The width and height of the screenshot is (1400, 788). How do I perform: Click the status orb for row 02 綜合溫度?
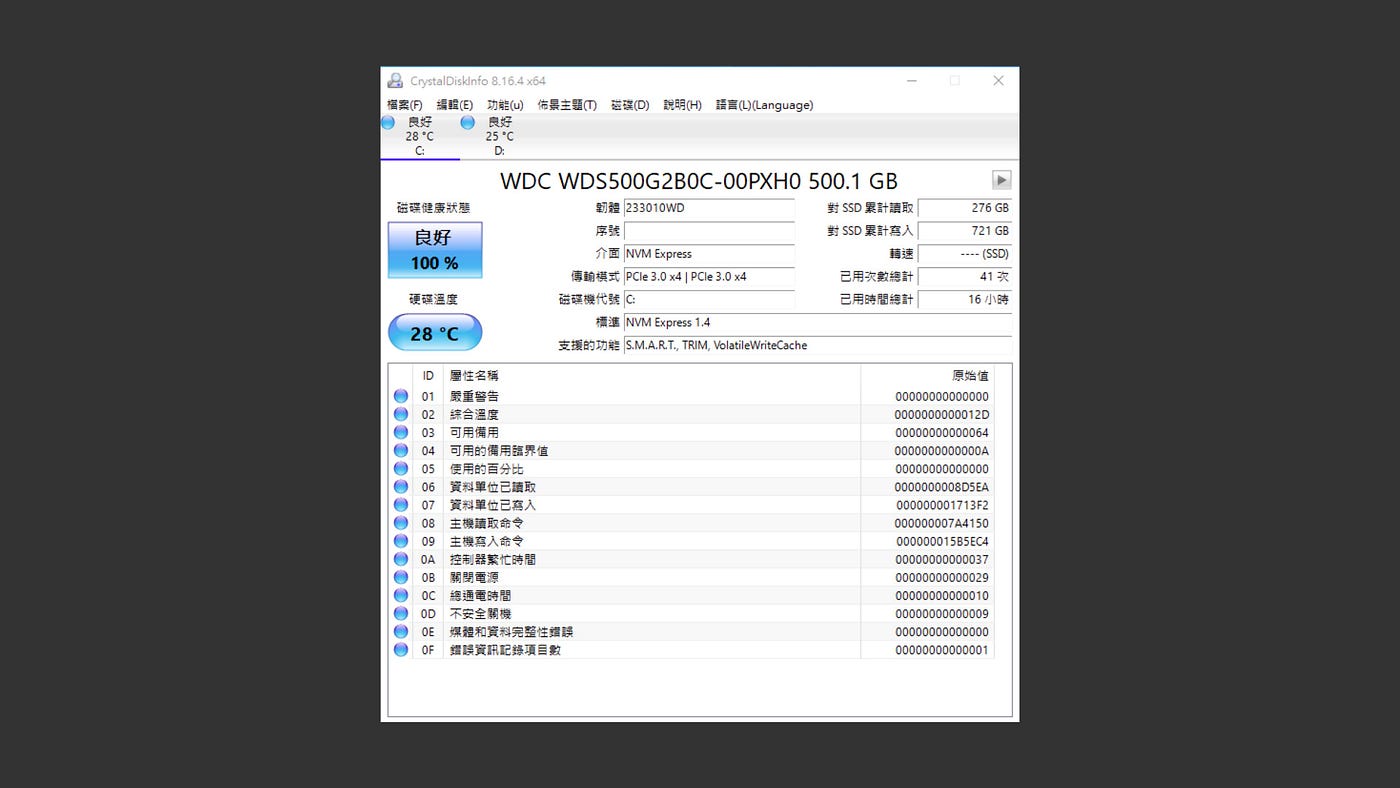(x=401, y=415)
